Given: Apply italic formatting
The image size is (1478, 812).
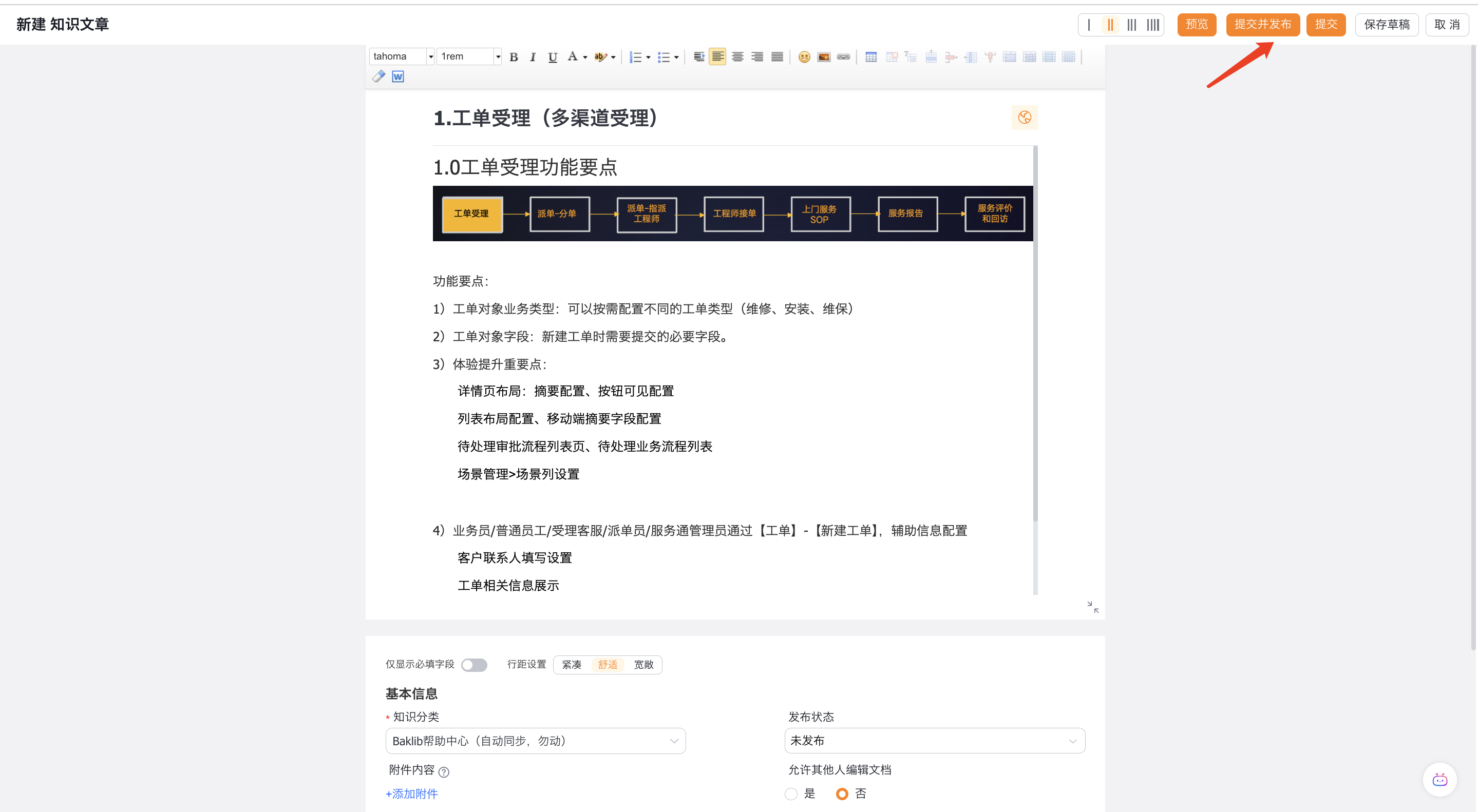Looking at the screenshot, I should pos(533,57).
